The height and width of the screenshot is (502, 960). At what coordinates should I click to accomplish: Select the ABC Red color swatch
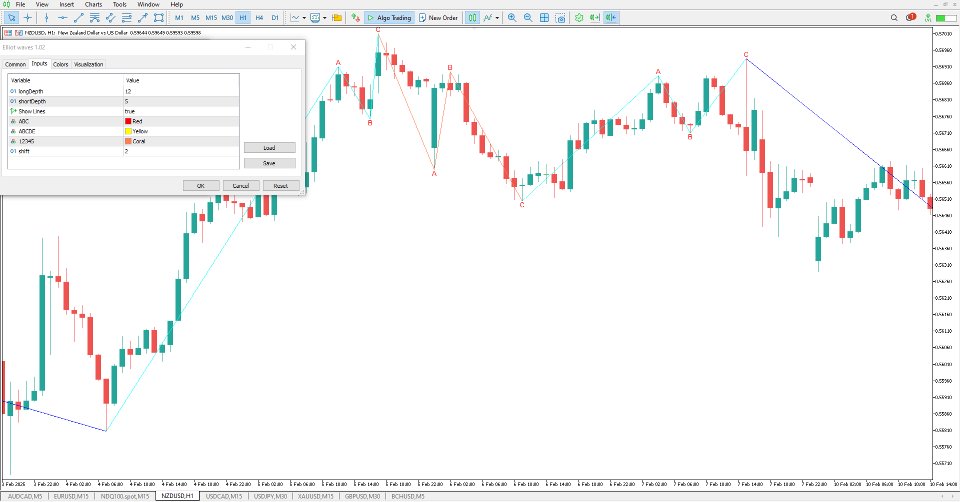click(x=129, y=121)
